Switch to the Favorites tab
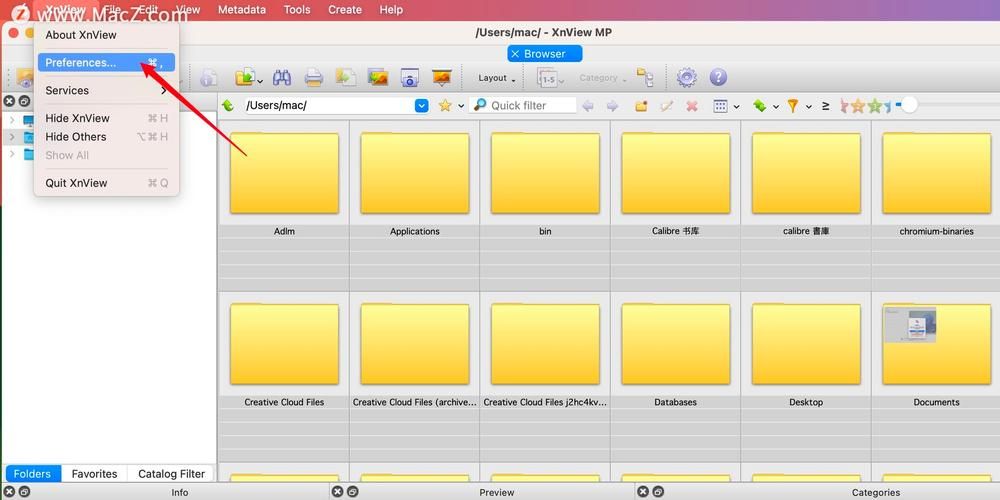 point(94,474)
